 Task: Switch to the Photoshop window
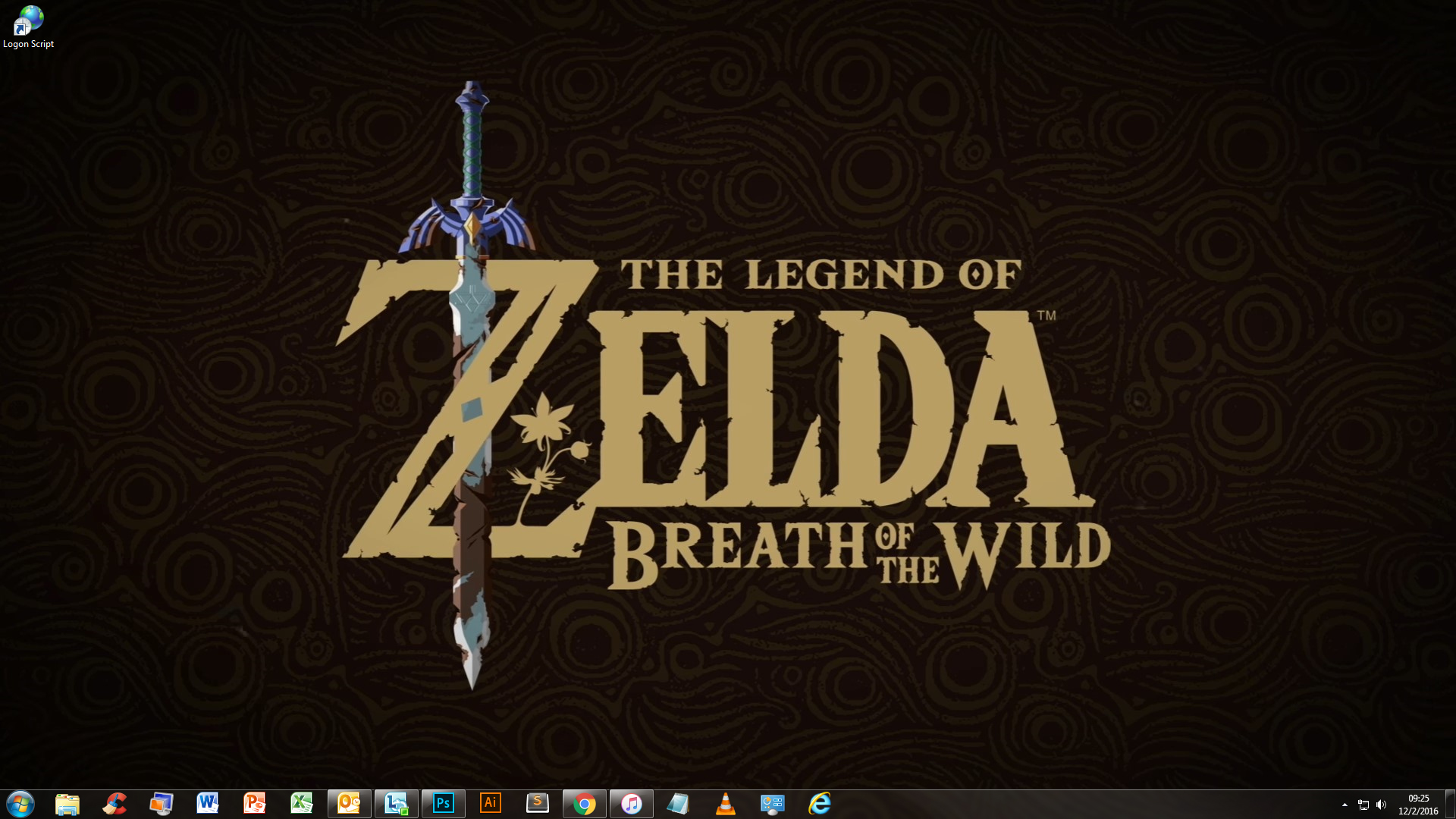point(444,804)
